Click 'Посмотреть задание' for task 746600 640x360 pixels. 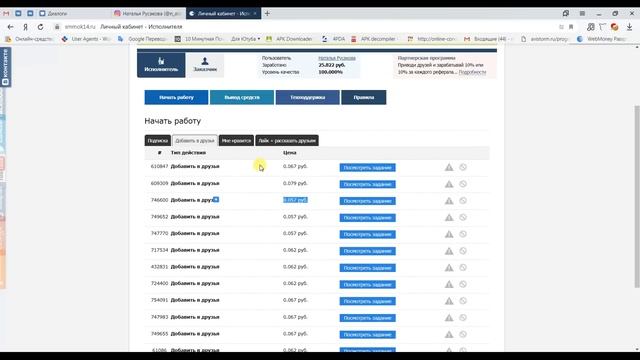(x=367, y=201)
